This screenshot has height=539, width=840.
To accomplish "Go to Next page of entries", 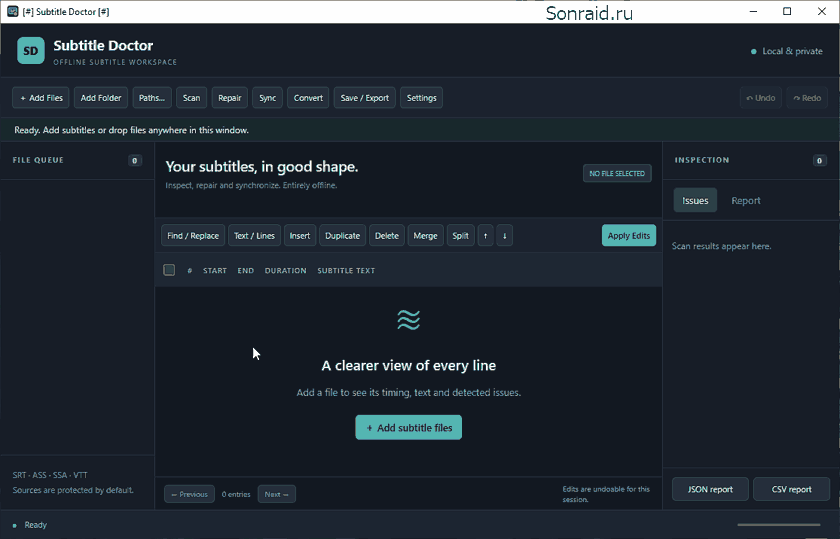I will point(276,494).
